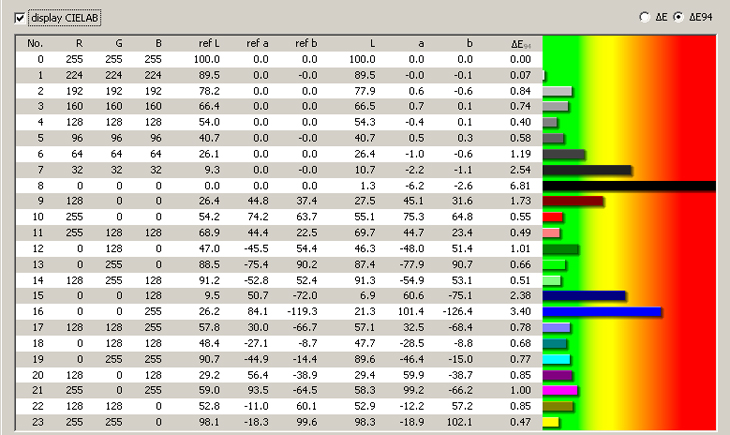Viewport: 730px width, 435px height.
Task: Click the cyan bar in row 19
Action: click(x=556, y=359)
